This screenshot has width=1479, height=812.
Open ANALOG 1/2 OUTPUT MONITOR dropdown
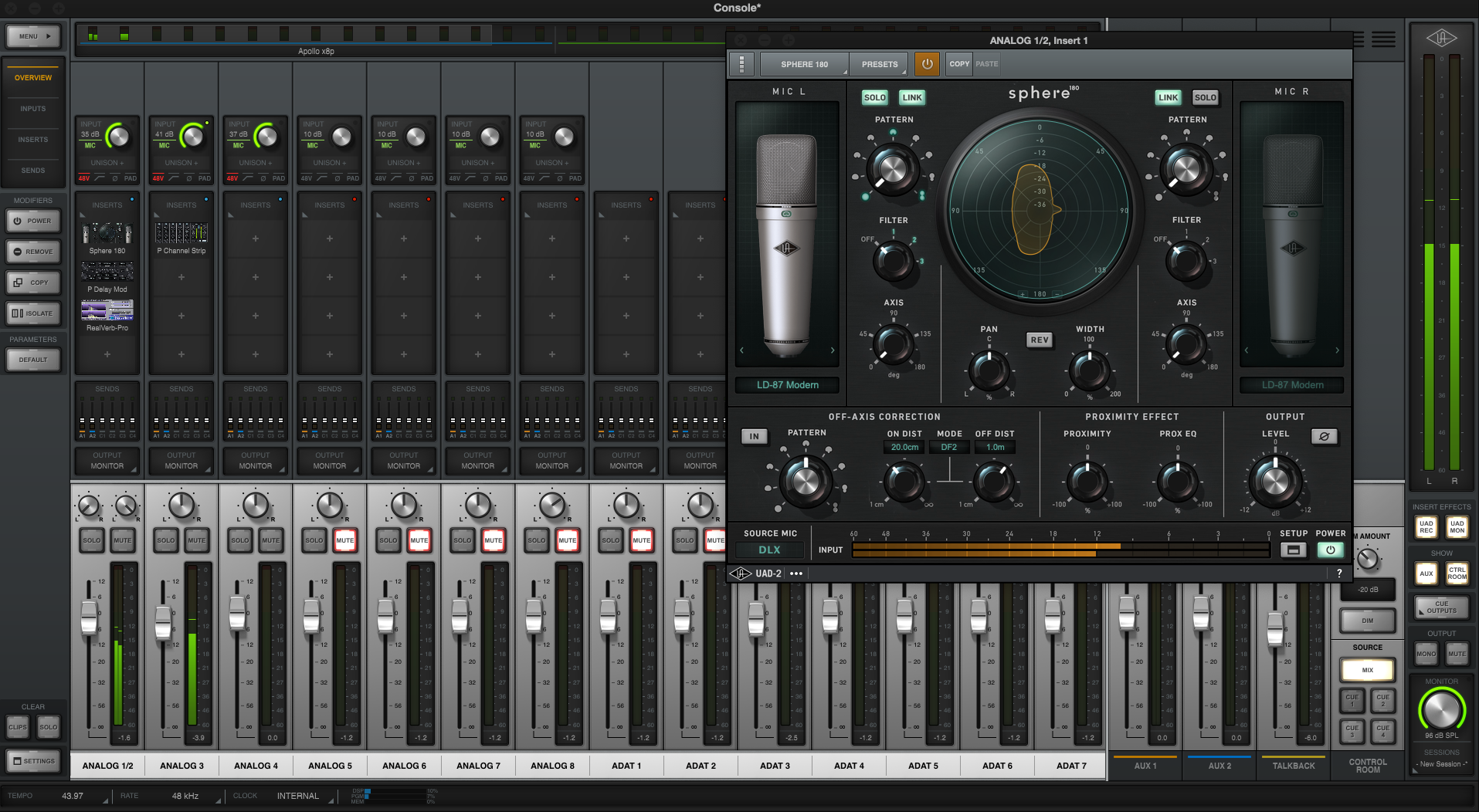point(107,461)
